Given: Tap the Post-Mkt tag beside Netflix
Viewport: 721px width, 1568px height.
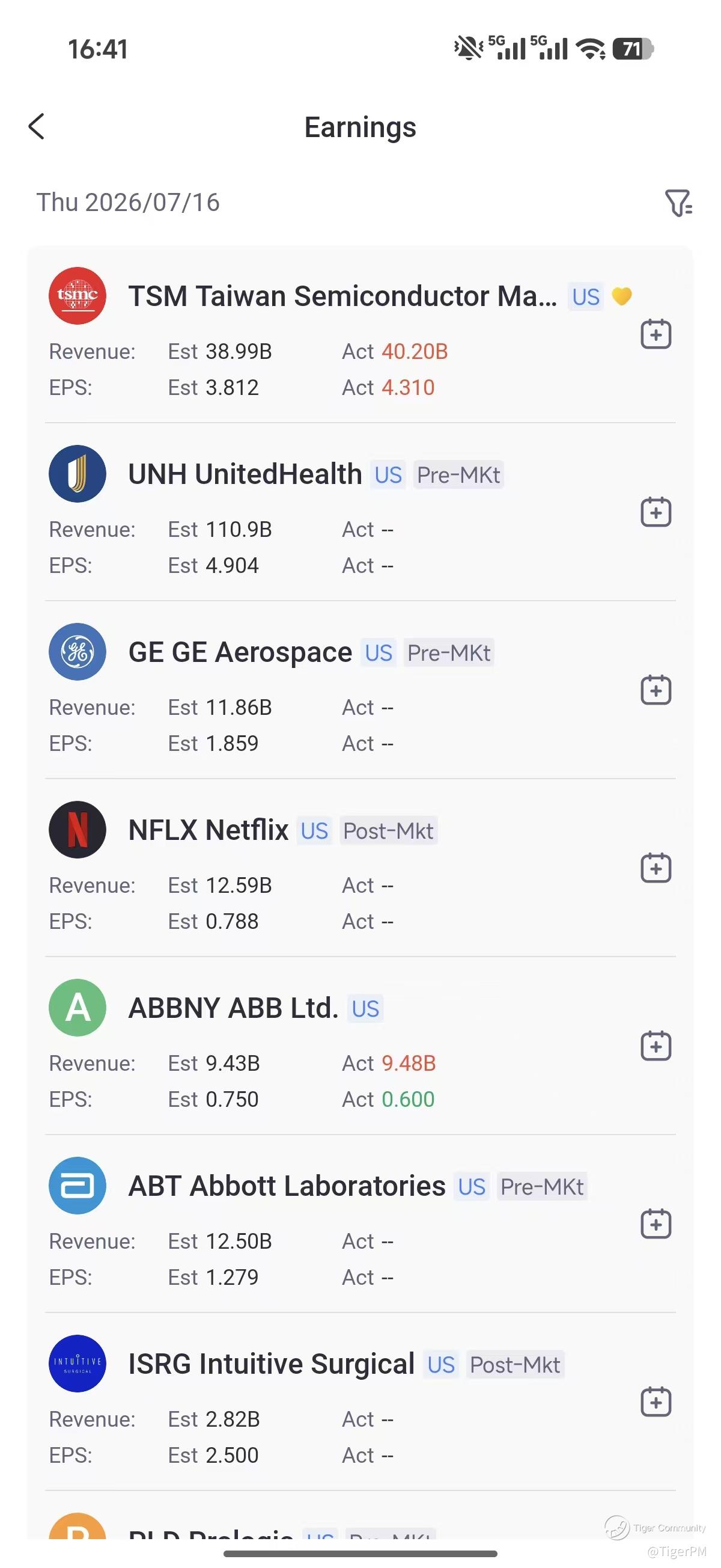Looking at the screenshot, I should coord(388,831).
